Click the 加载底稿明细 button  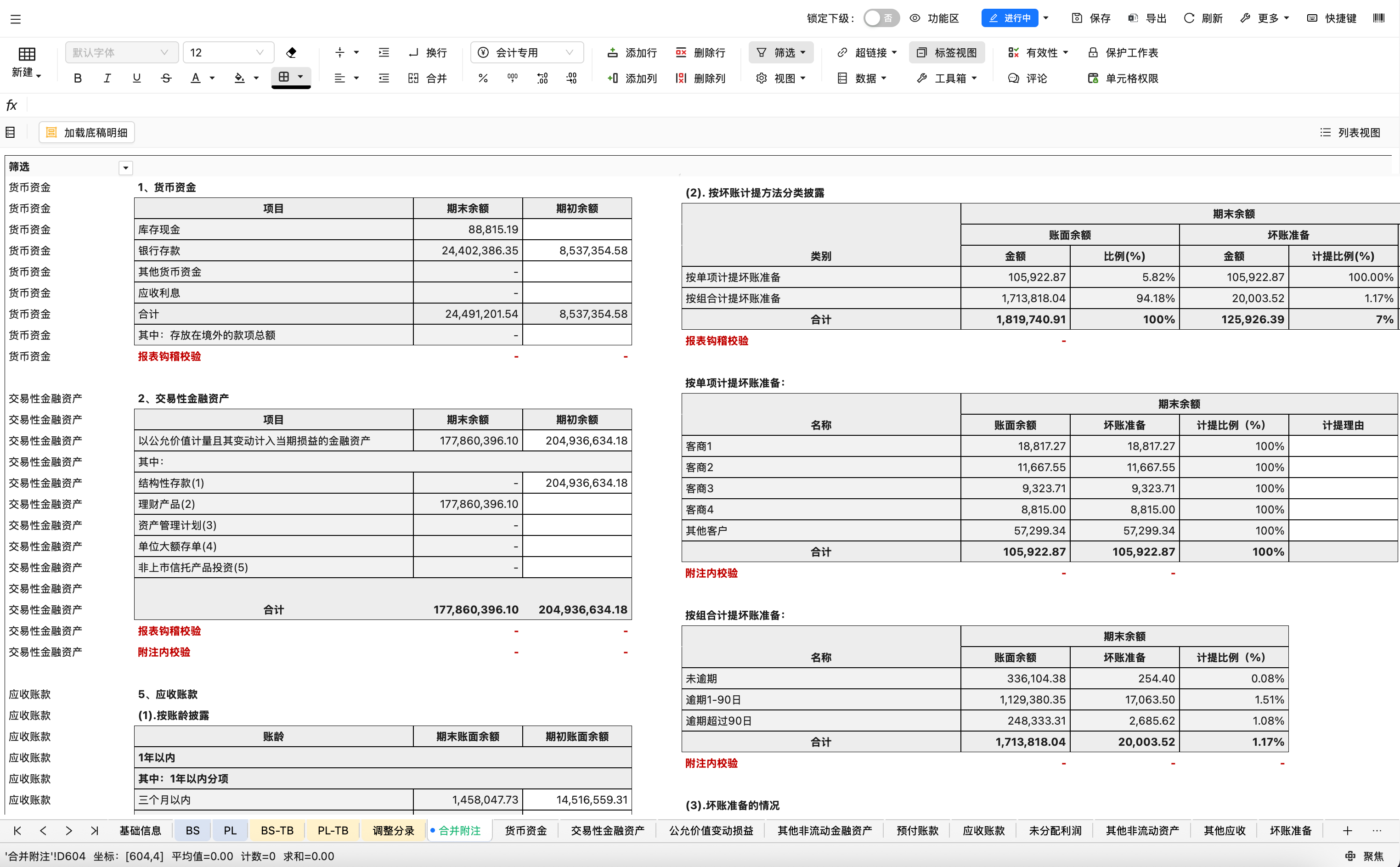coord(87,132)
